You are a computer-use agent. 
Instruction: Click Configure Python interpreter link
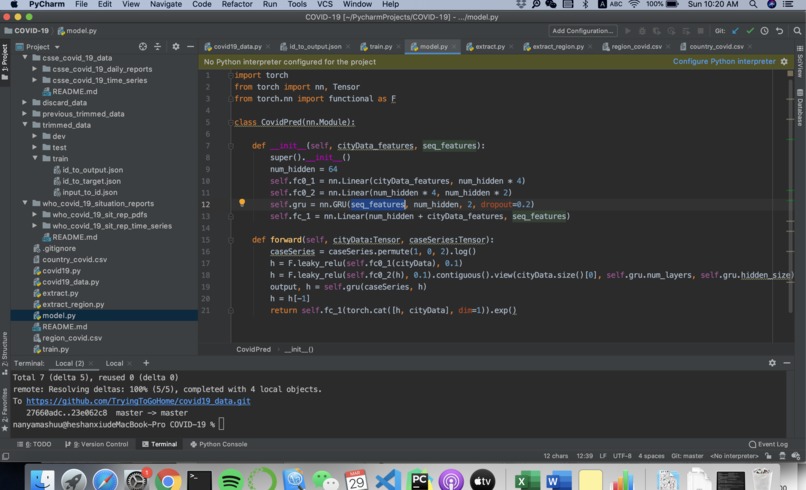click(724, 61)
